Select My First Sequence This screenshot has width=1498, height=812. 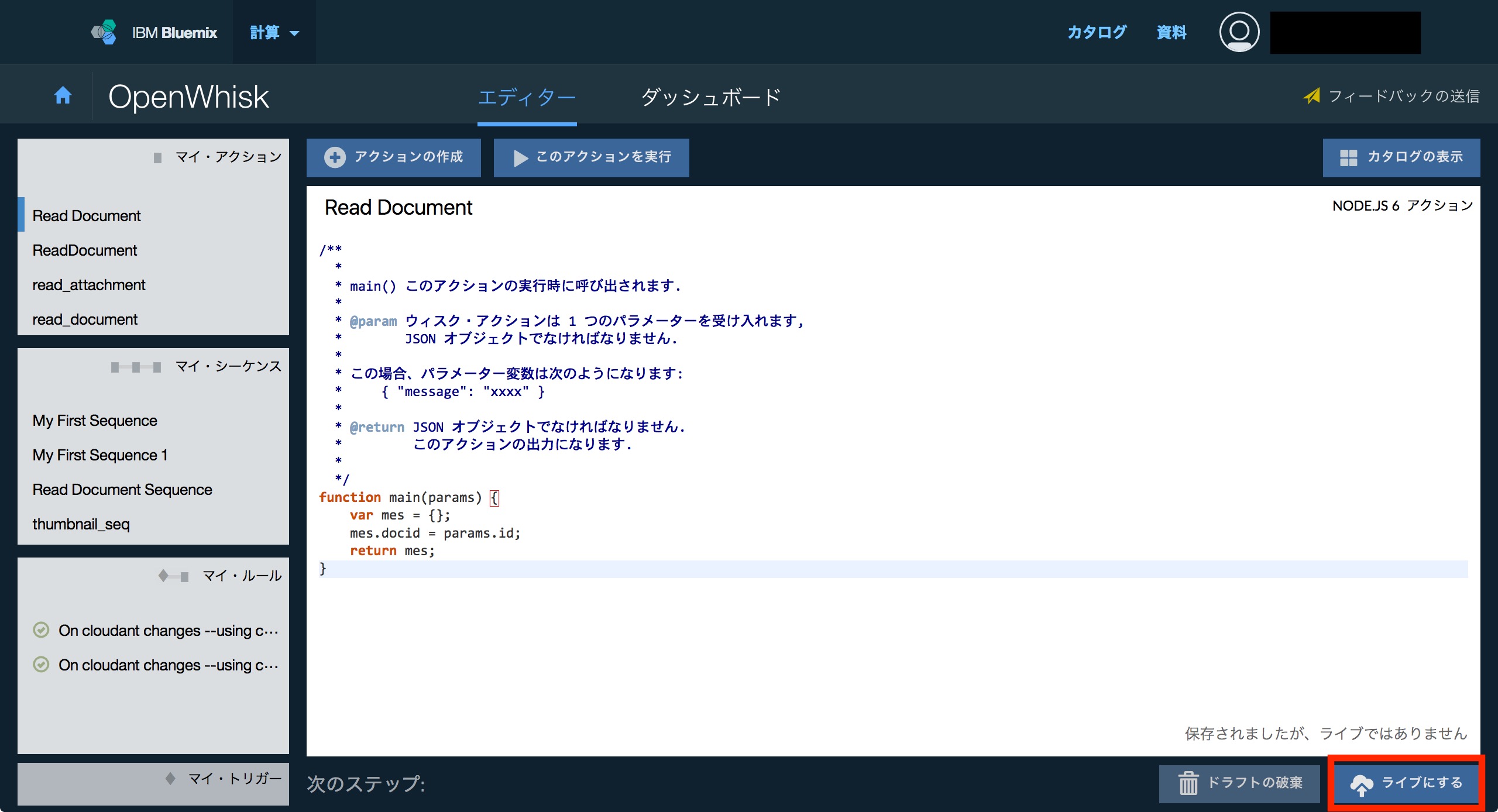[x=153, y=421]
